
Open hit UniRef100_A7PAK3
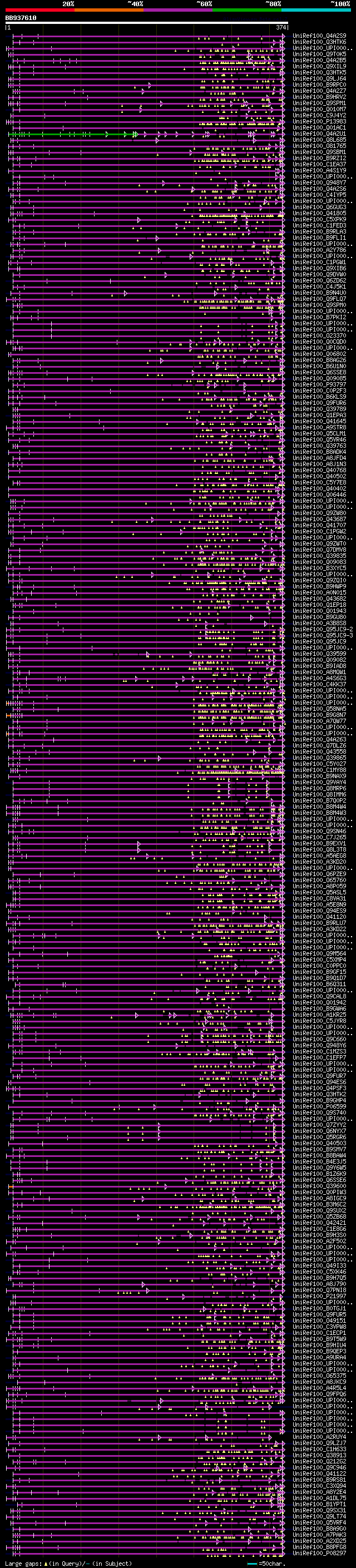point(319,1535)
